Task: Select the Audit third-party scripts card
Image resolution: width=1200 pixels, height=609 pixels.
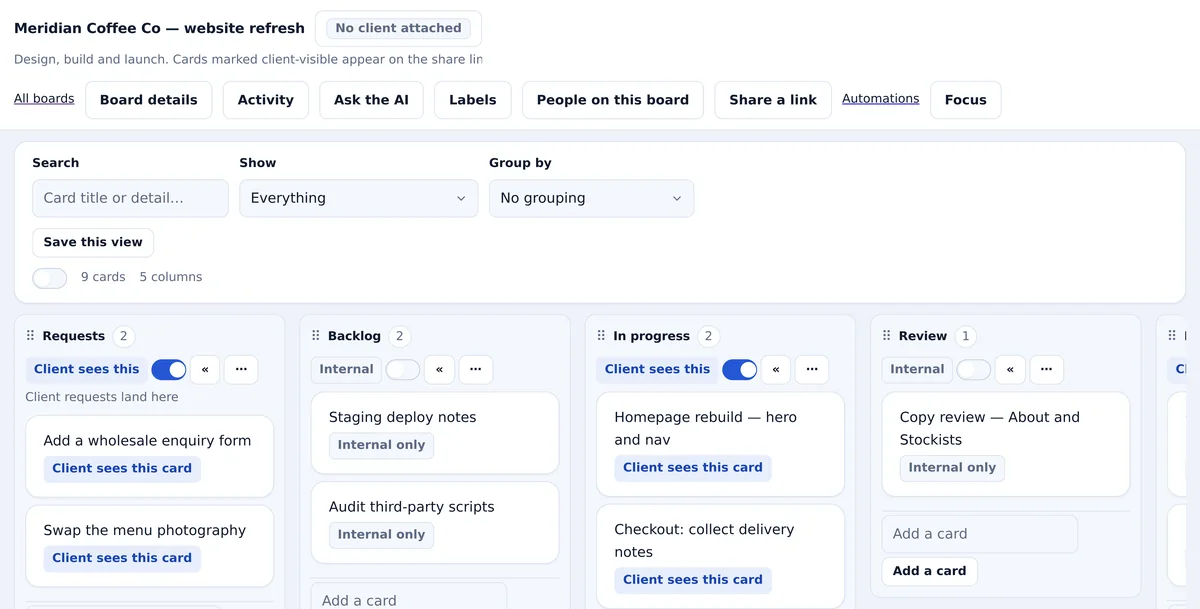Action: [435, 523]
